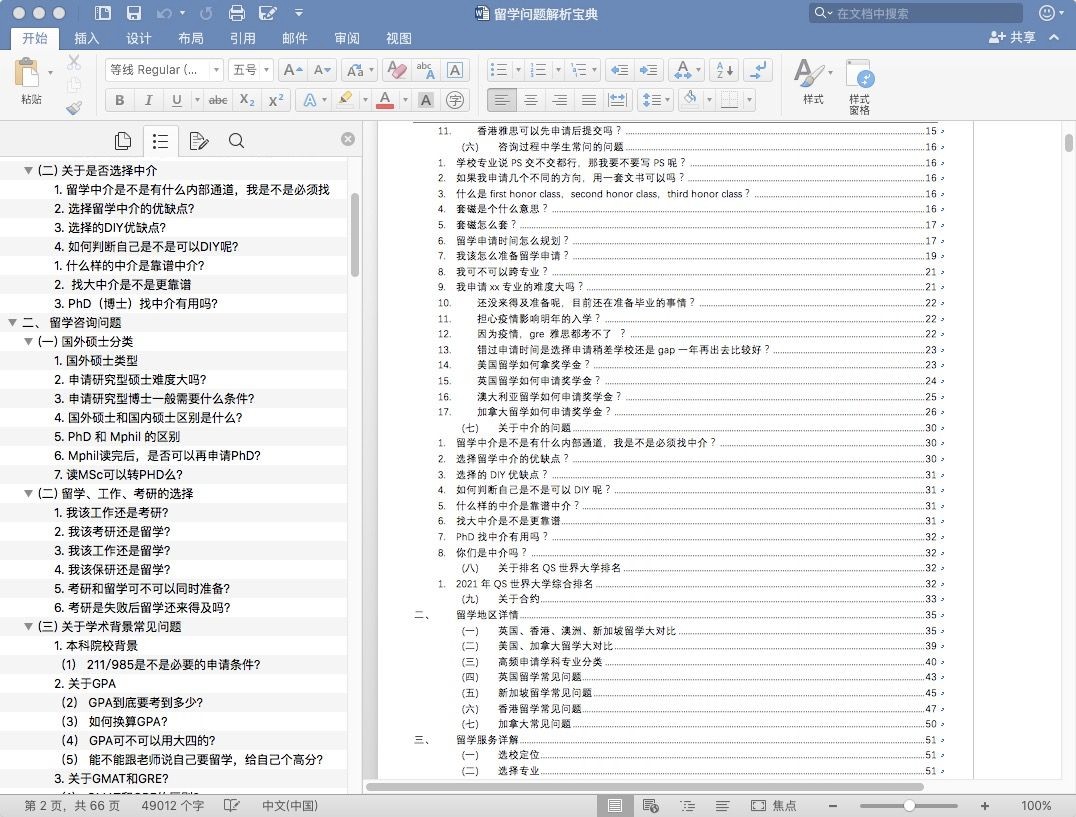The width and height of the screenshot is (1076, 817).
Task: Click the A-Z sort icon in the ribbon
Action: pyautogui.click(x=724, y=71)
